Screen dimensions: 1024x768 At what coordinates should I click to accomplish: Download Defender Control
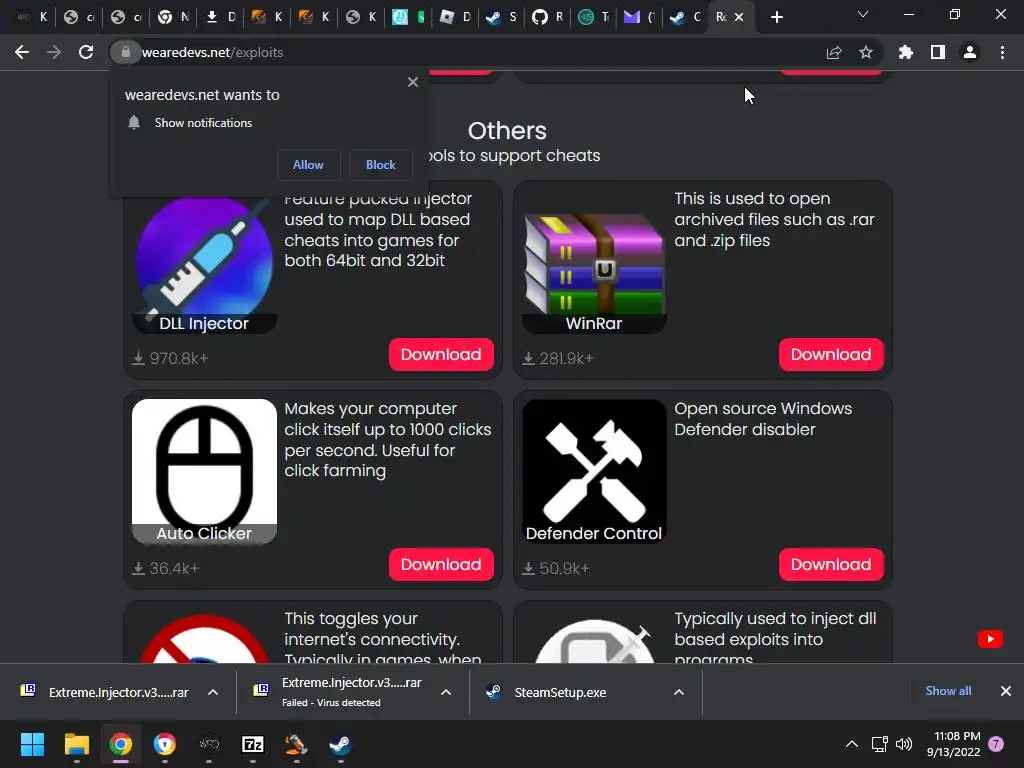click(x=831, y=565)
